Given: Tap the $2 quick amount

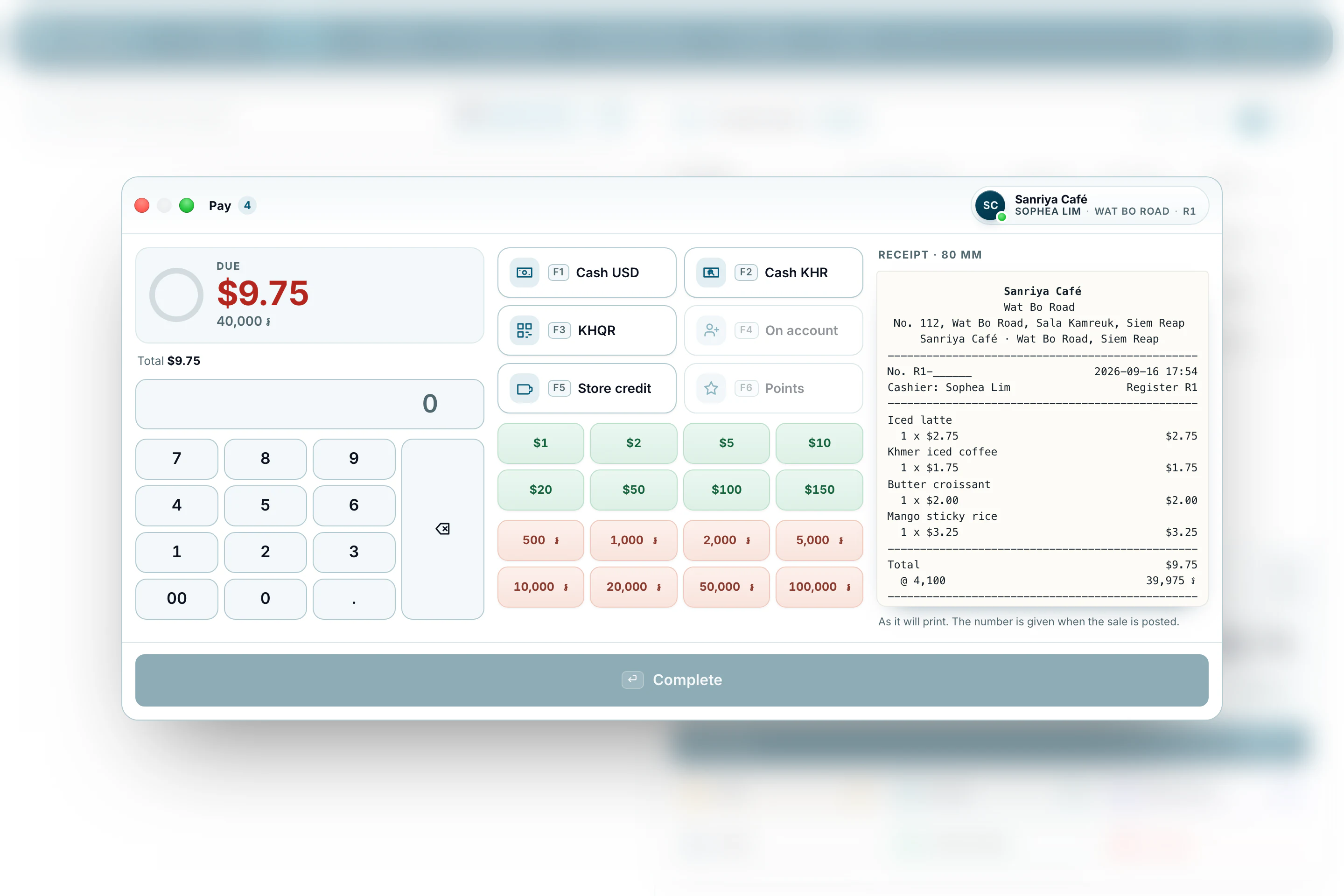Looking at the screenshot, I should pyautogui.click(x=633, y=443).
